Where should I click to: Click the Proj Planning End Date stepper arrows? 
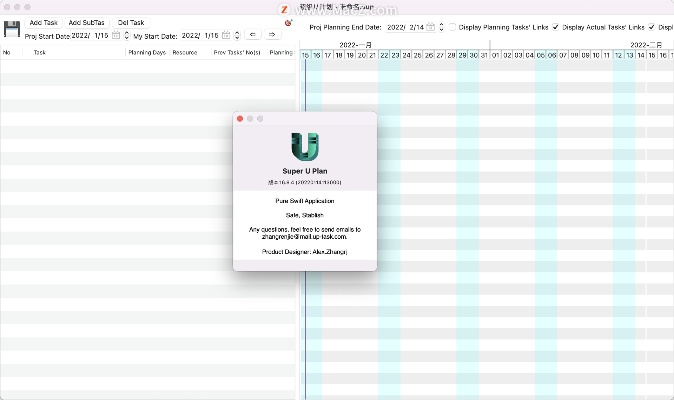(x=441, y=27)
